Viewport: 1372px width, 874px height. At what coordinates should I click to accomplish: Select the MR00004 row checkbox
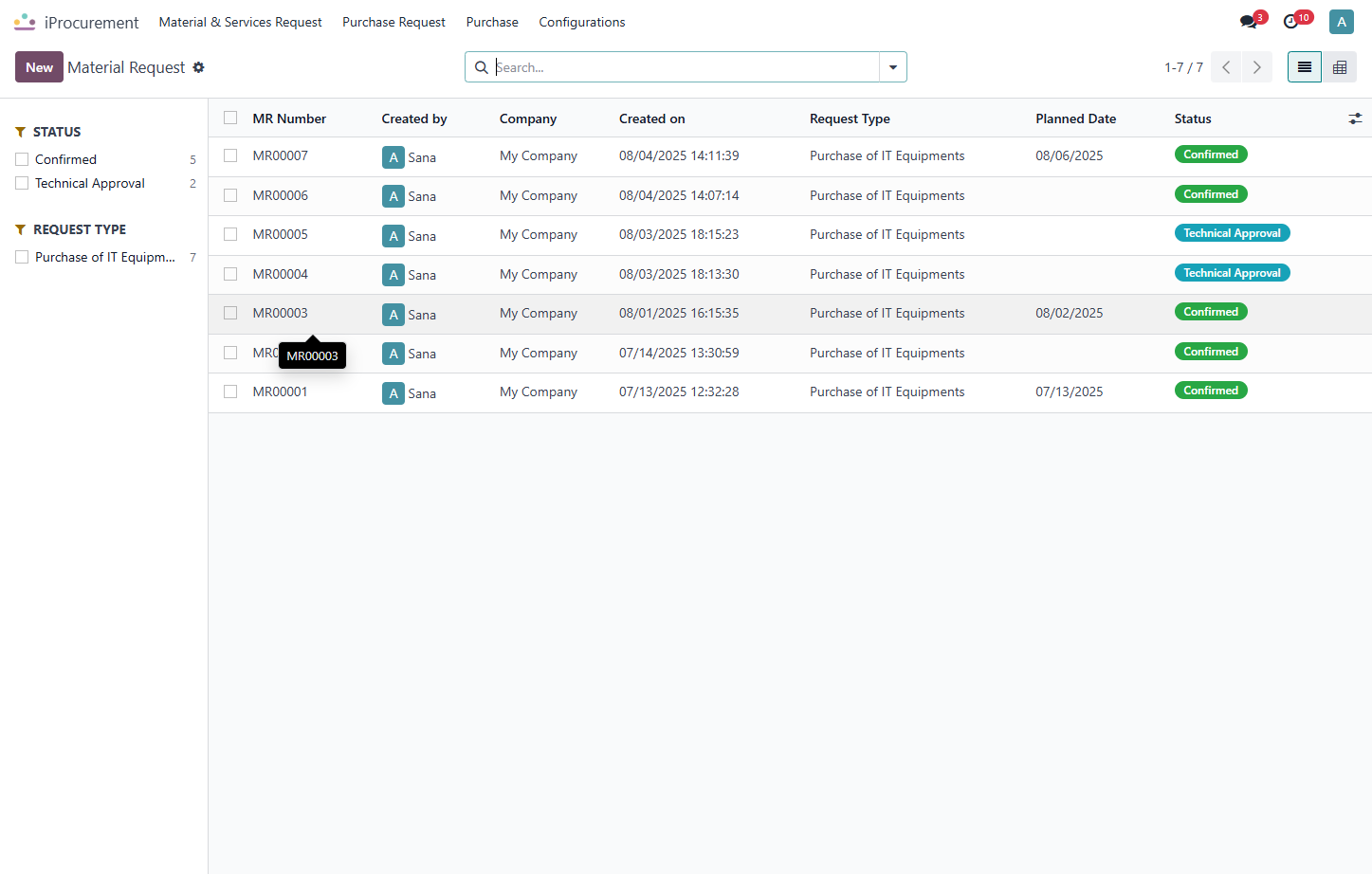coord(230,274)
